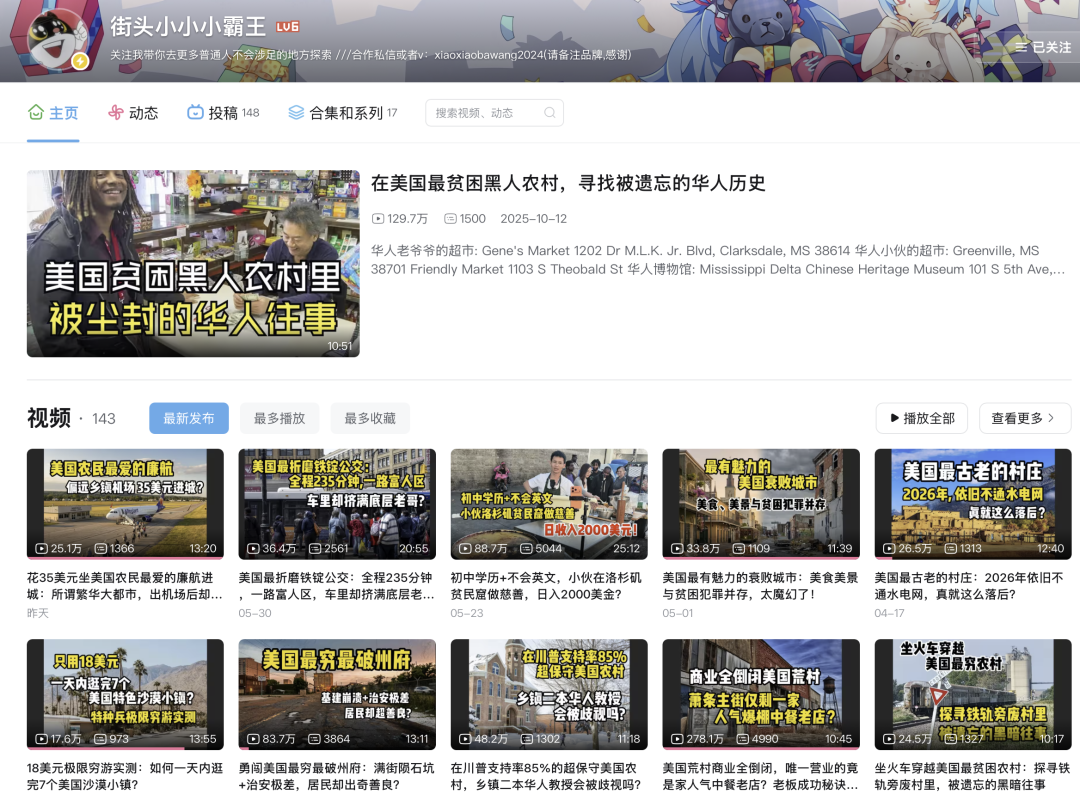The image size is (1080, 794).
Task: Click the username 街头小小小霸王
Action: 188,27
